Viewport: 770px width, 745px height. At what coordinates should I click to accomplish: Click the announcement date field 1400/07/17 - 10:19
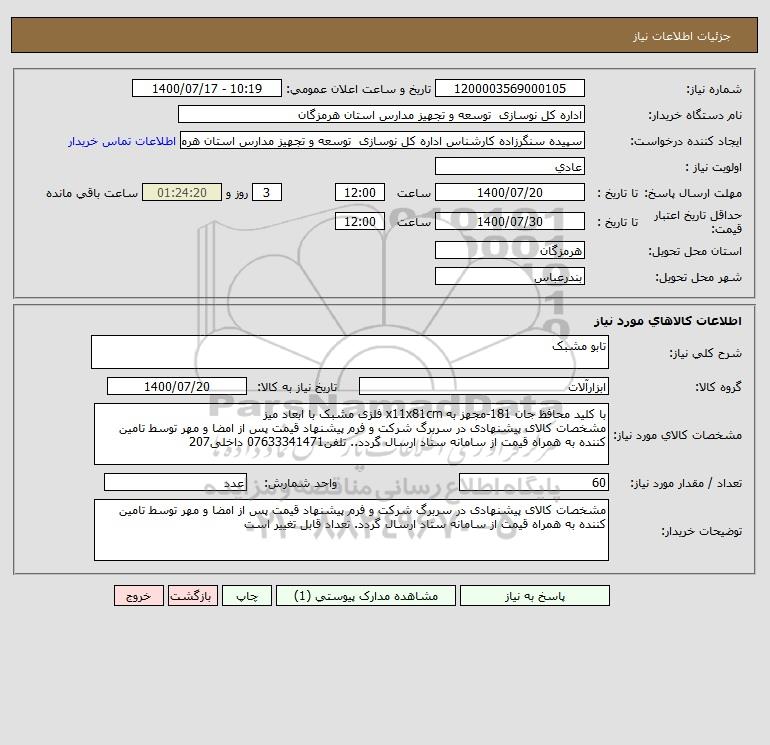207,88
